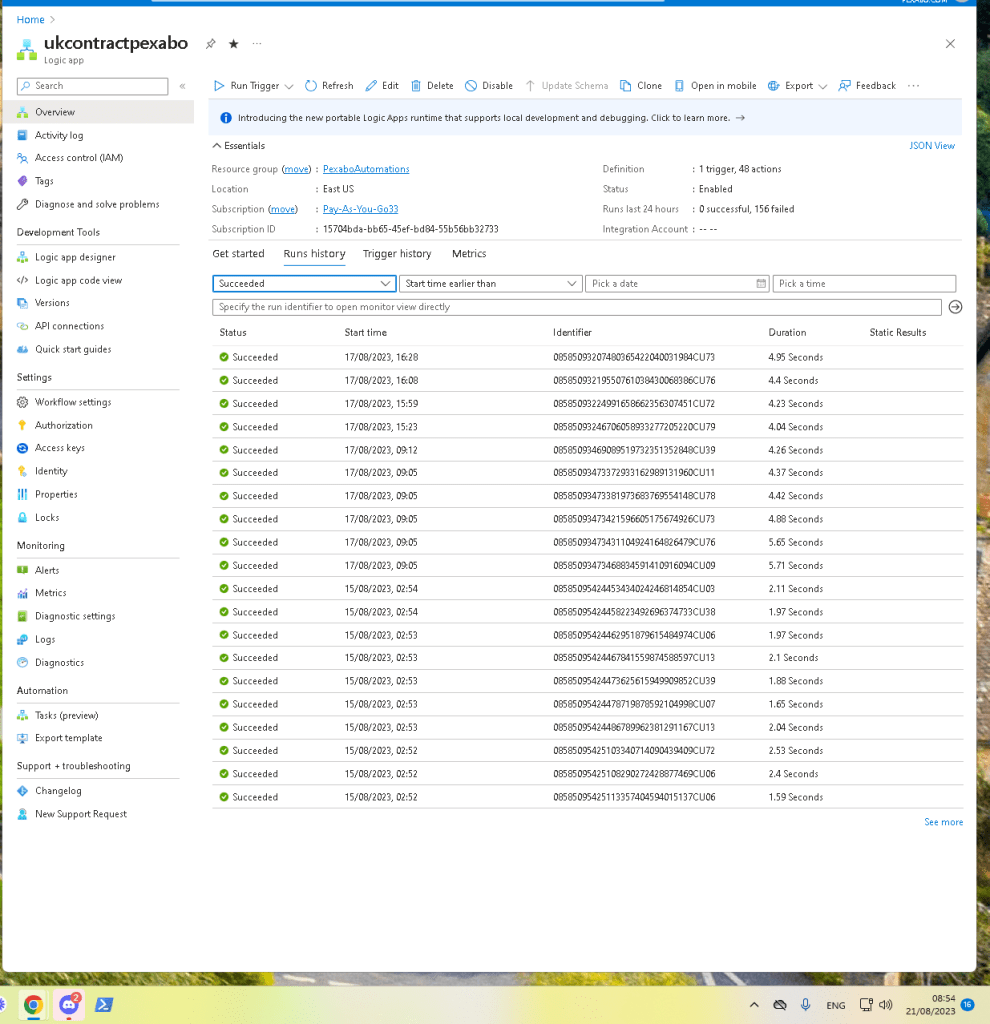The width and height of the screenshot is (990, 1024).
Task: Open JSON View link
Action: (932, 146)
